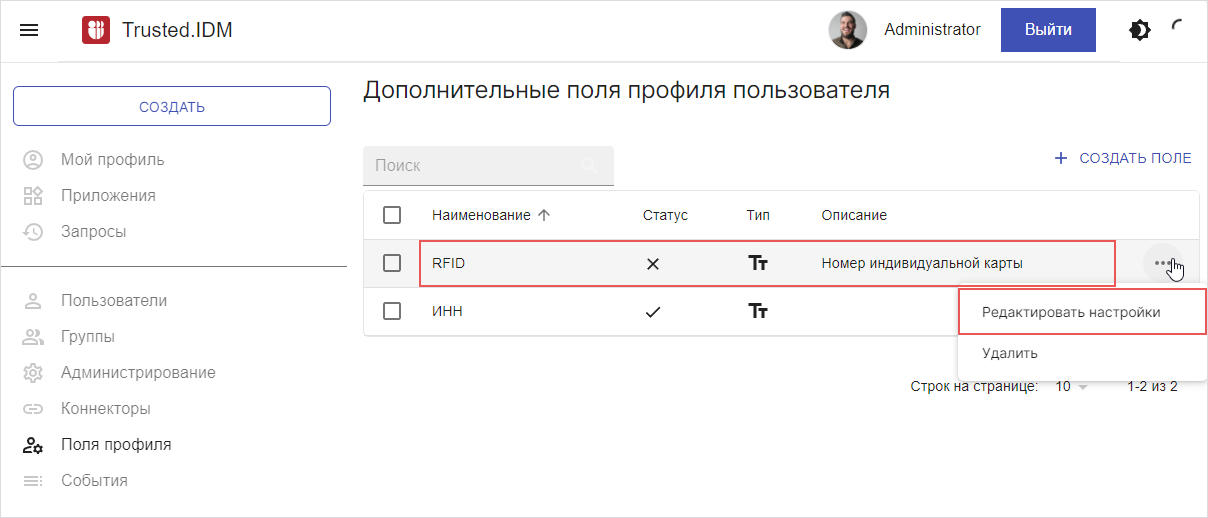Click the Приложения widgets icon

click(33, 196)
